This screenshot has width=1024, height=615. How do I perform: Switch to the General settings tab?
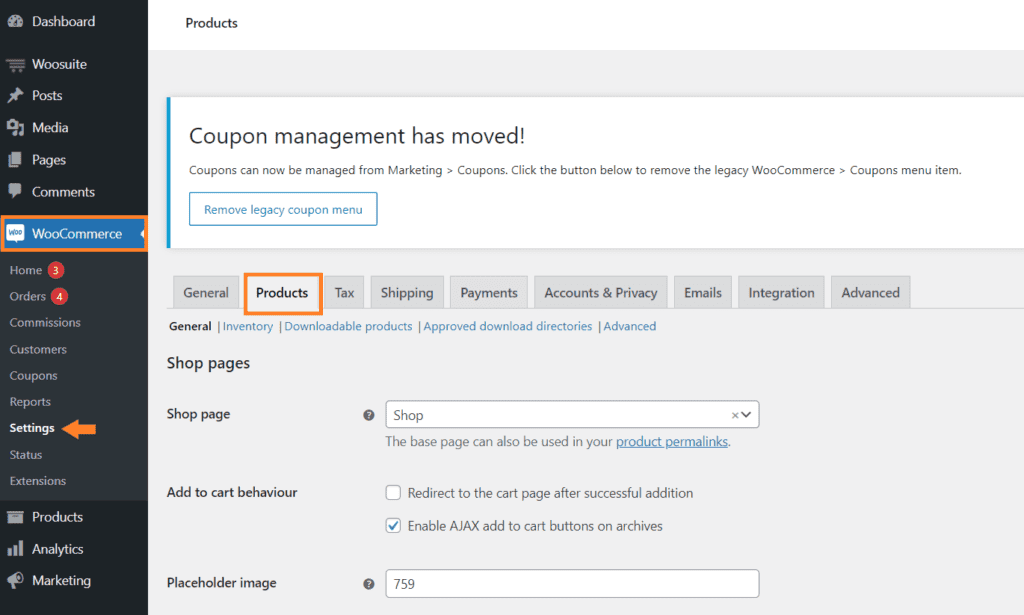pos(206,292)
